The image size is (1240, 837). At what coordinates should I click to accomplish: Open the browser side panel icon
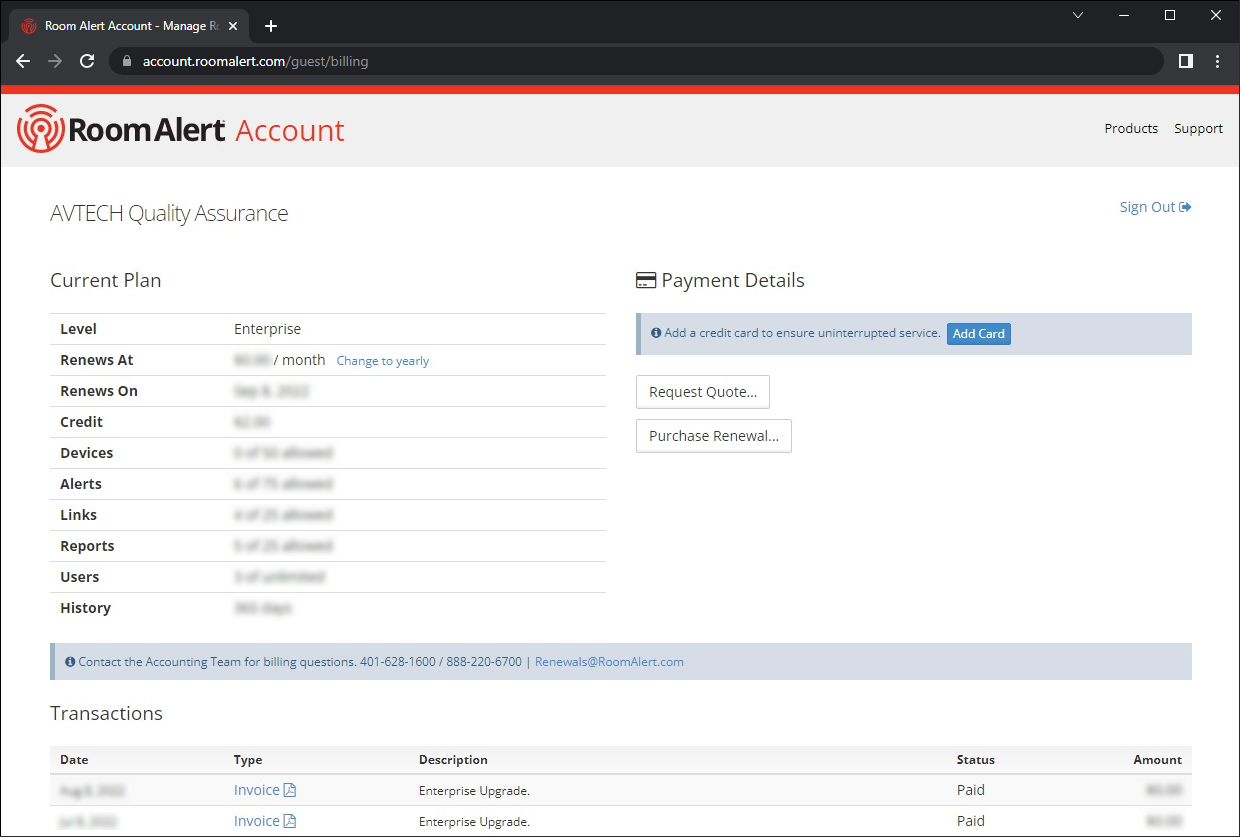point(1185,61)
